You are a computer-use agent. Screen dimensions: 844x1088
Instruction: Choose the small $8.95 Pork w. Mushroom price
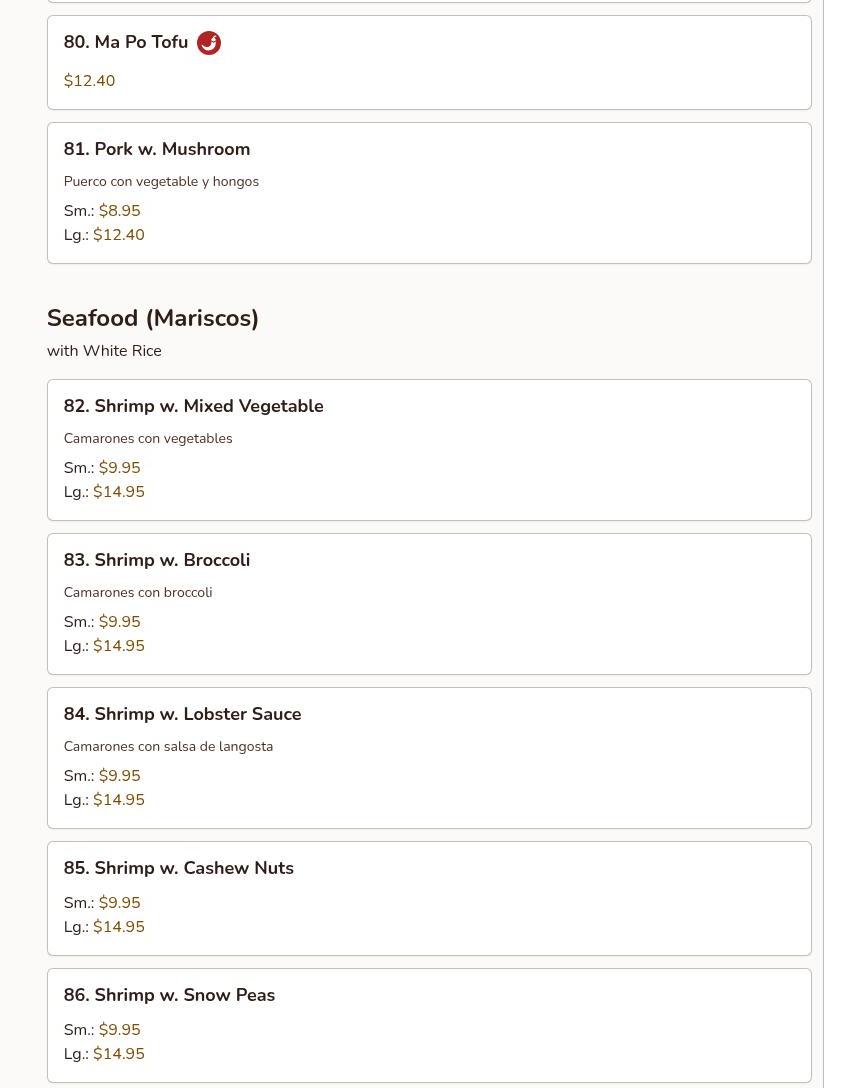(120, 211)
